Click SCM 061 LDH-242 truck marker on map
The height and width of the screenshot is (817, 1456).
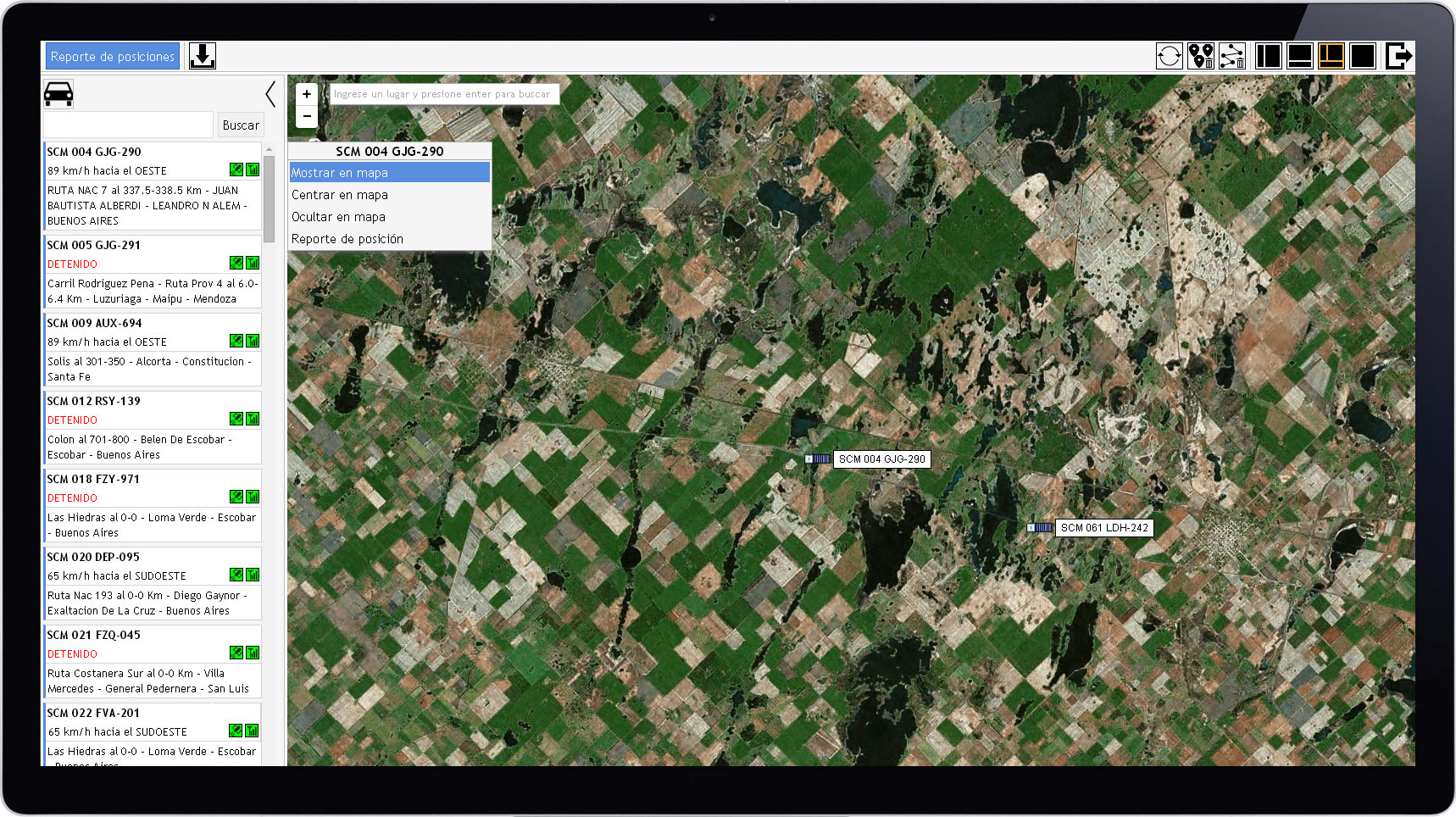(1040, 527)
